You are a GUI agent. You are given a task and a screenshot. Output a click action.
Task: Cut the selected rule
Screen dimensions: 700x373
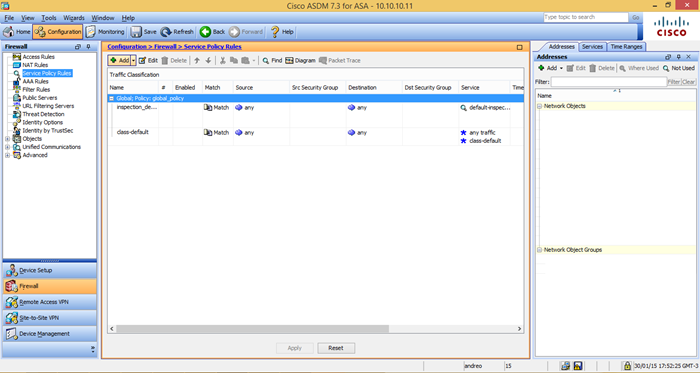(222, 60)
